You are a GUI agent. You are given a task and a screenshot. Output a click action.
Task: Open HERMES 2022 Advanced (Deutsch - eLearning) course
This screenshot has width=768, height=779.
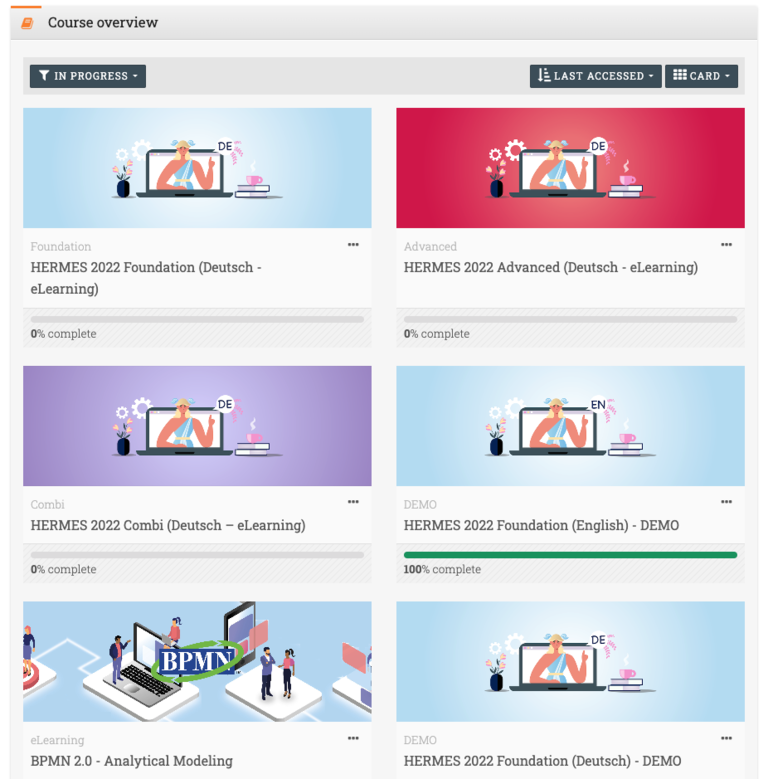pyautogui.click(x=550, y=267)
